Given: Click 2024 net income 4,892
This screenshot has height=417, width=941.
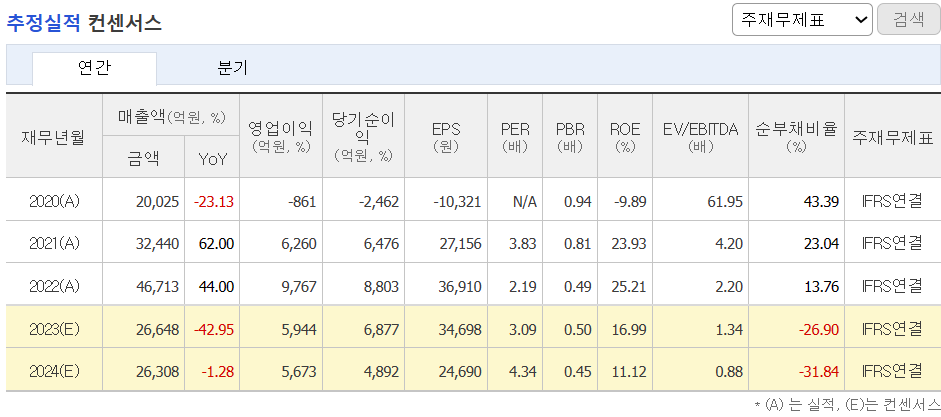Looking at the screenshot, I should [380, 372].
